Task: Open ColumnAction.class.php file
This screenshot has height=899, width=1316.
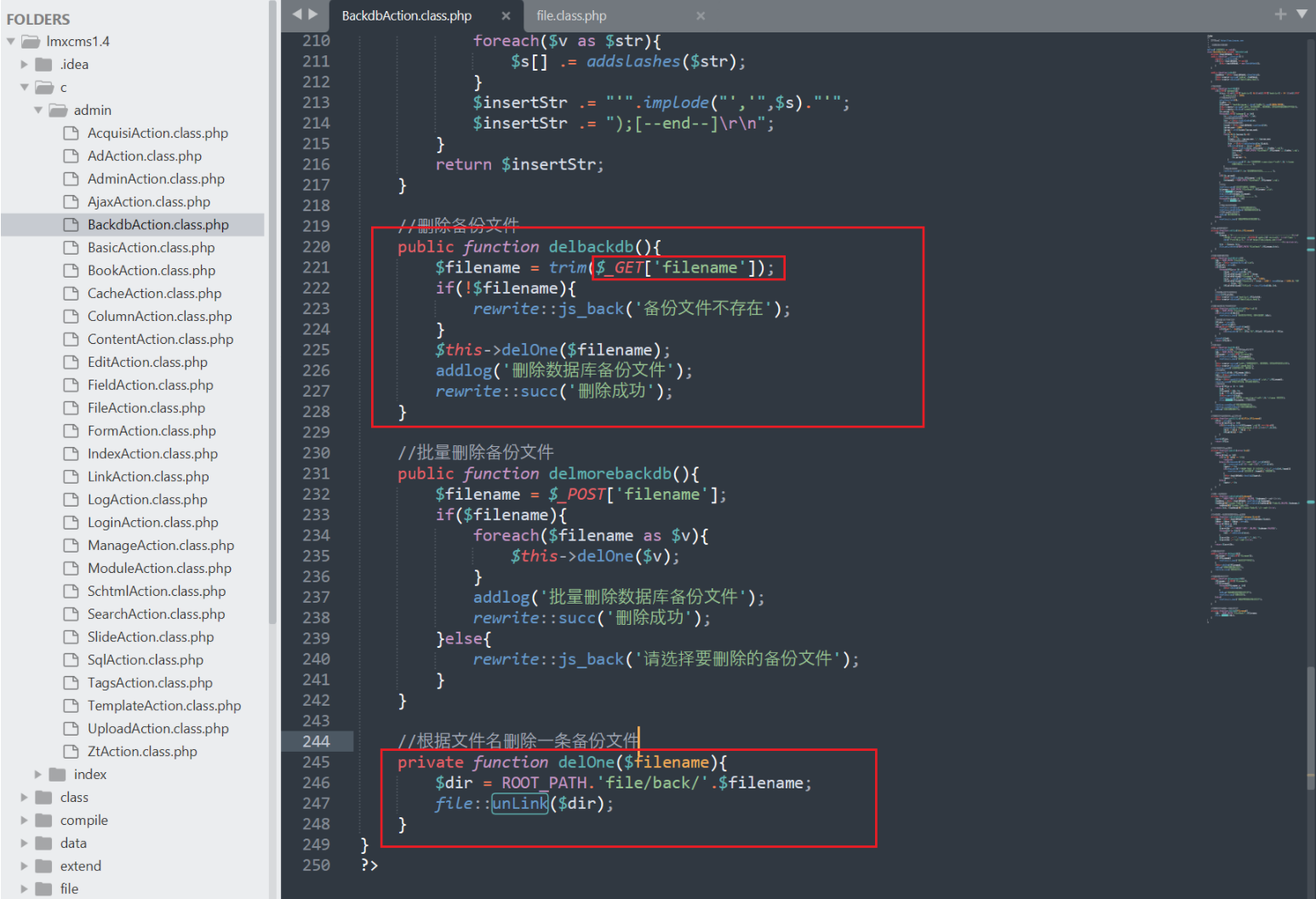Action: (x=159, y=317)
